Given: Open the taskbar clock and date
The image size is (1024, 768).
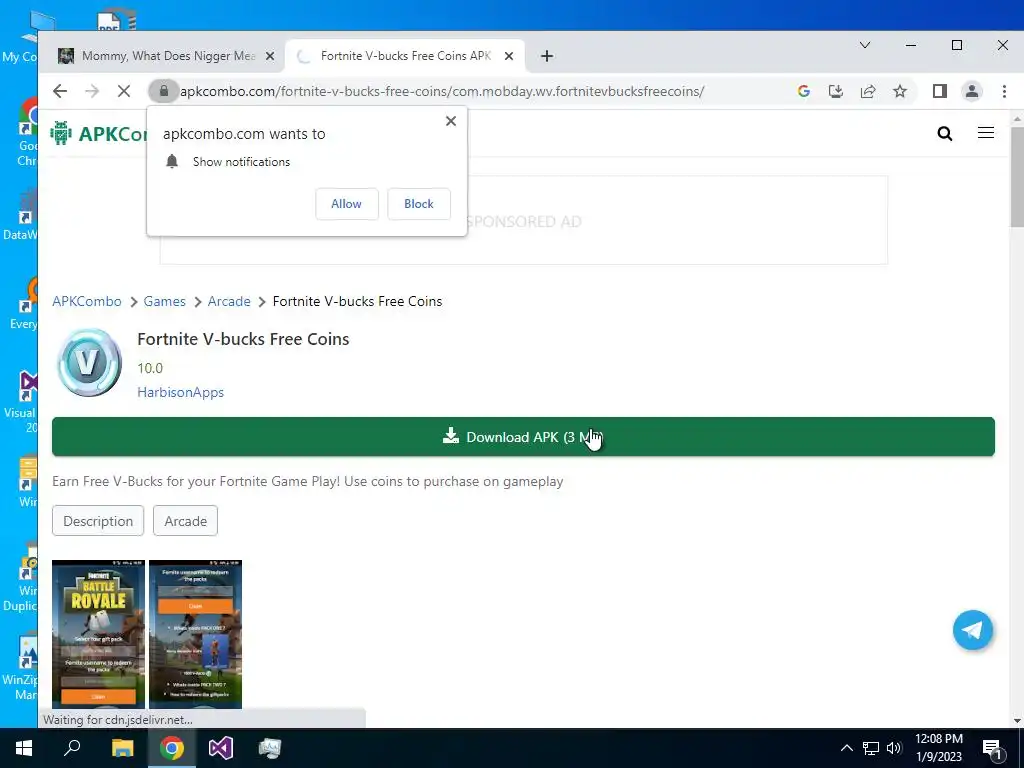Looking at the screenshot, I should click(x=939, y=748).
